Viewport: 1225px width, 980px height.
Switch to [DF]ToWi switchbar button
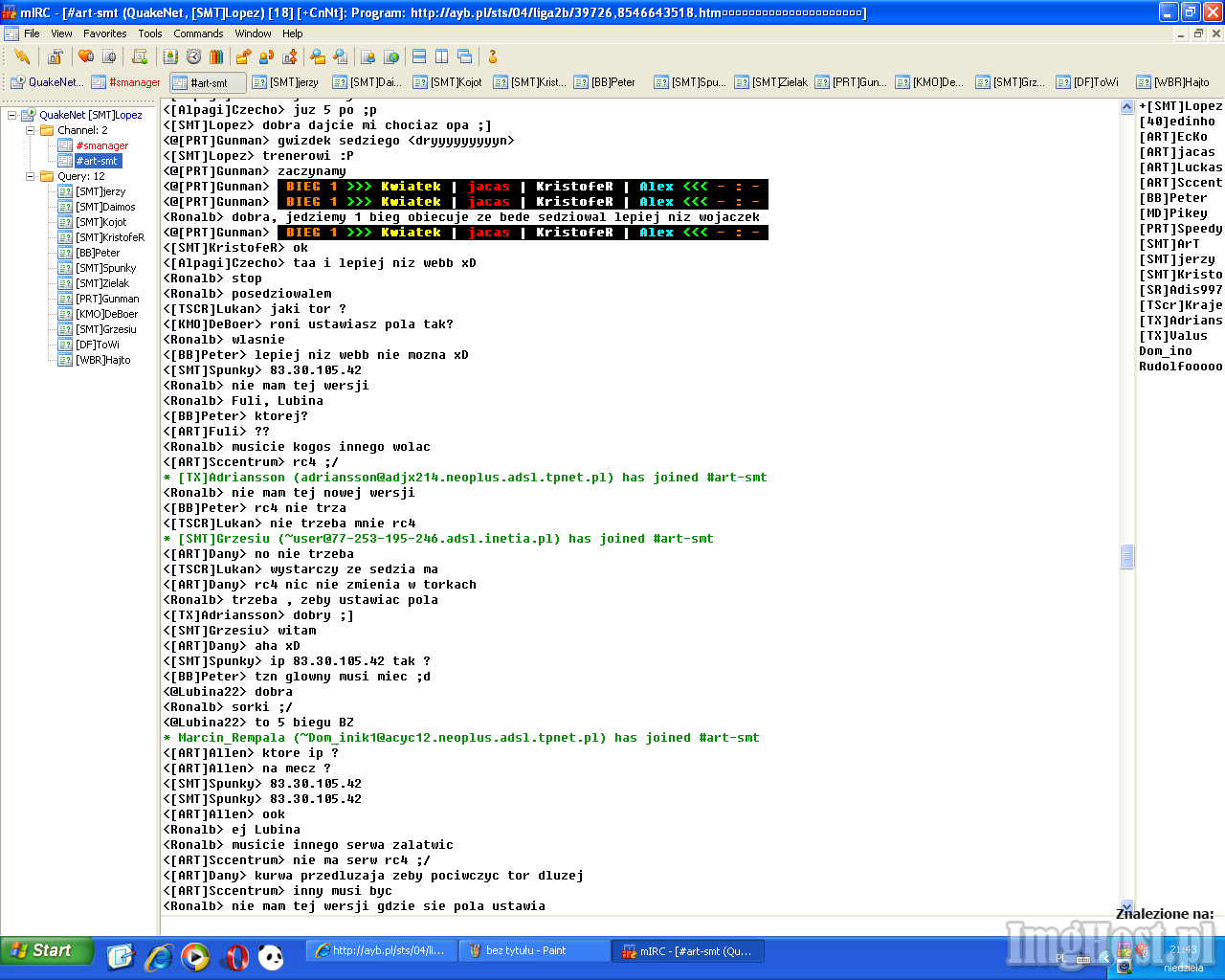tap(1088, 82)
